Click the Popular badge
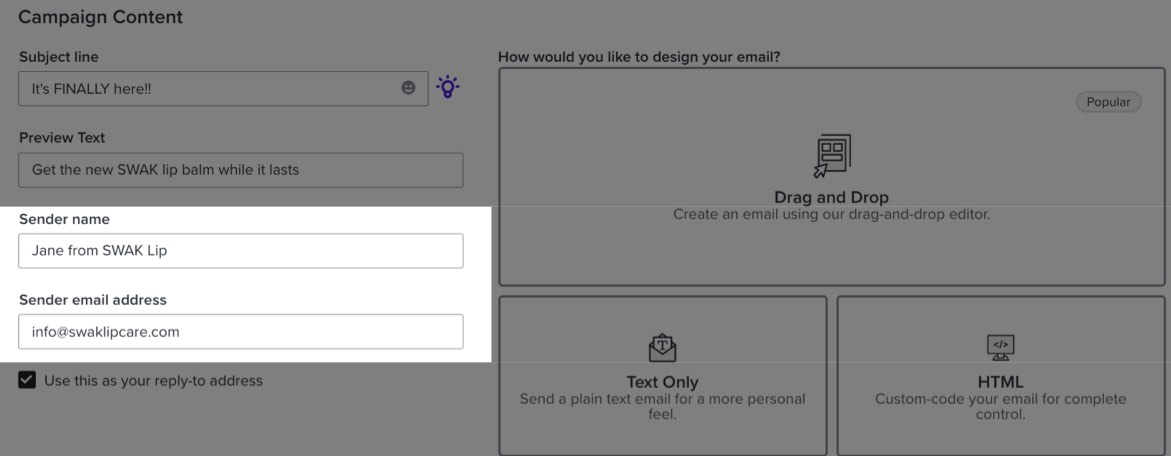 coord(1108,102)
